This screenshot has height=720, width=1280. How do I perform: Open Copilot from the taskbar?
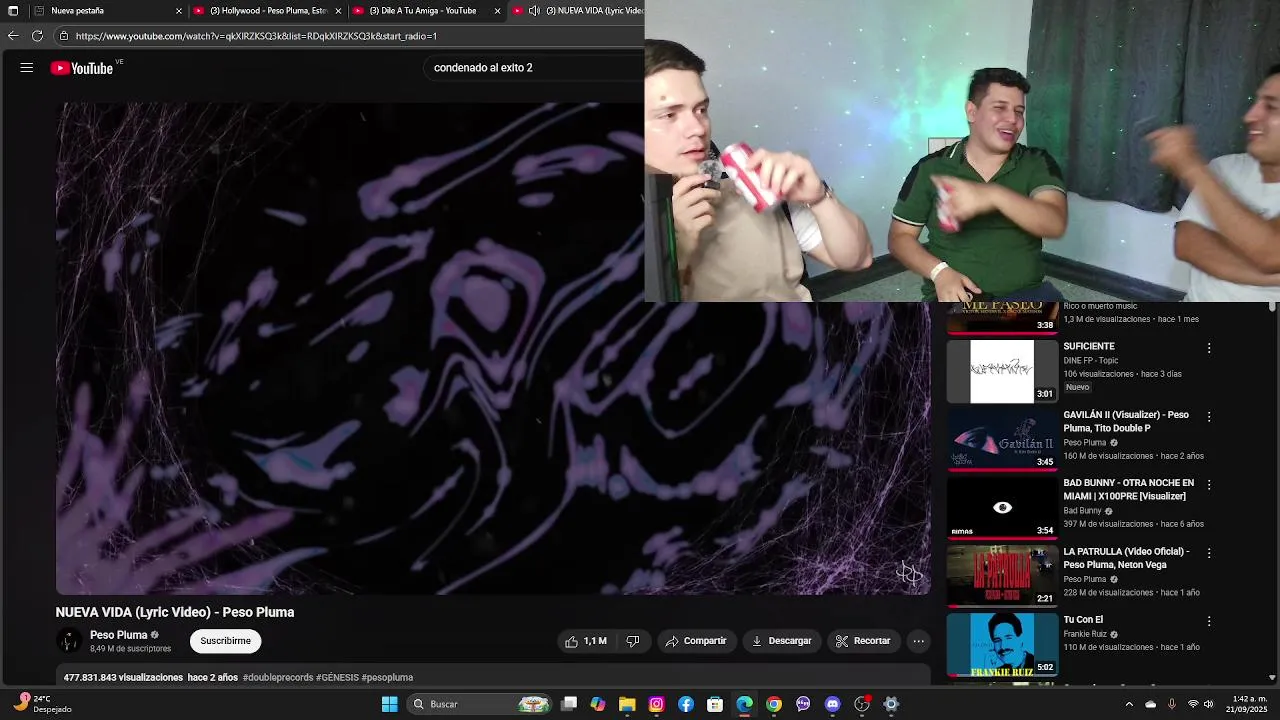coord(598,704)
